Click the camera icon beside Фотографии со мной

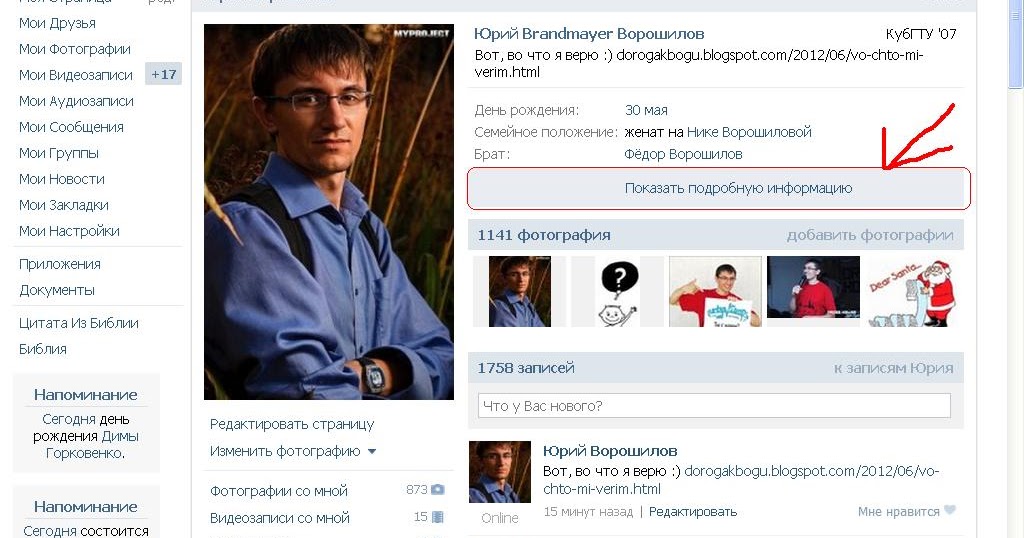pos(438,490)
